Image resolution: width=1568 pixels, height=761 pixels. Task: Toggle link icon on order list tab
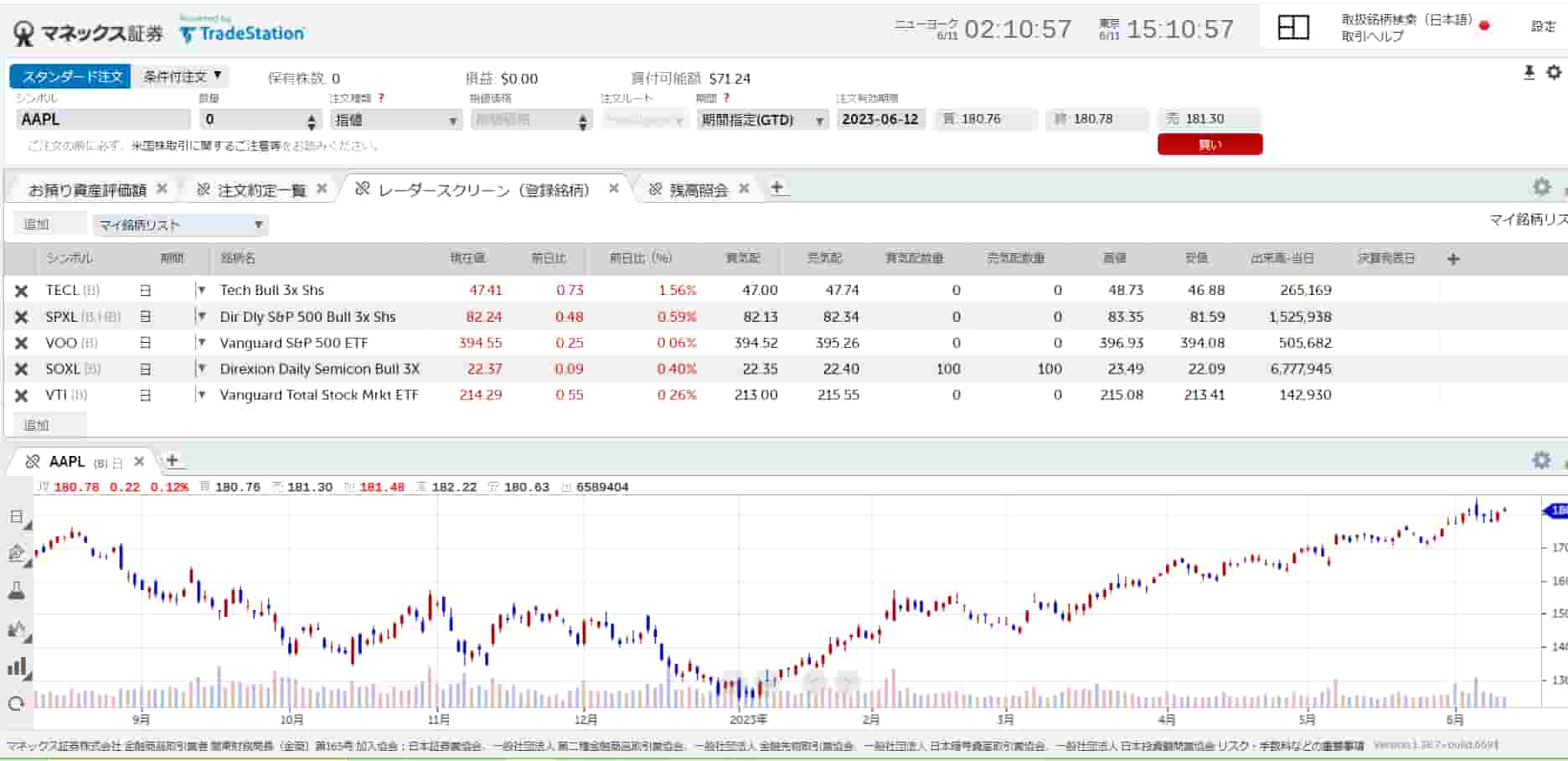(x=204, y=189)
